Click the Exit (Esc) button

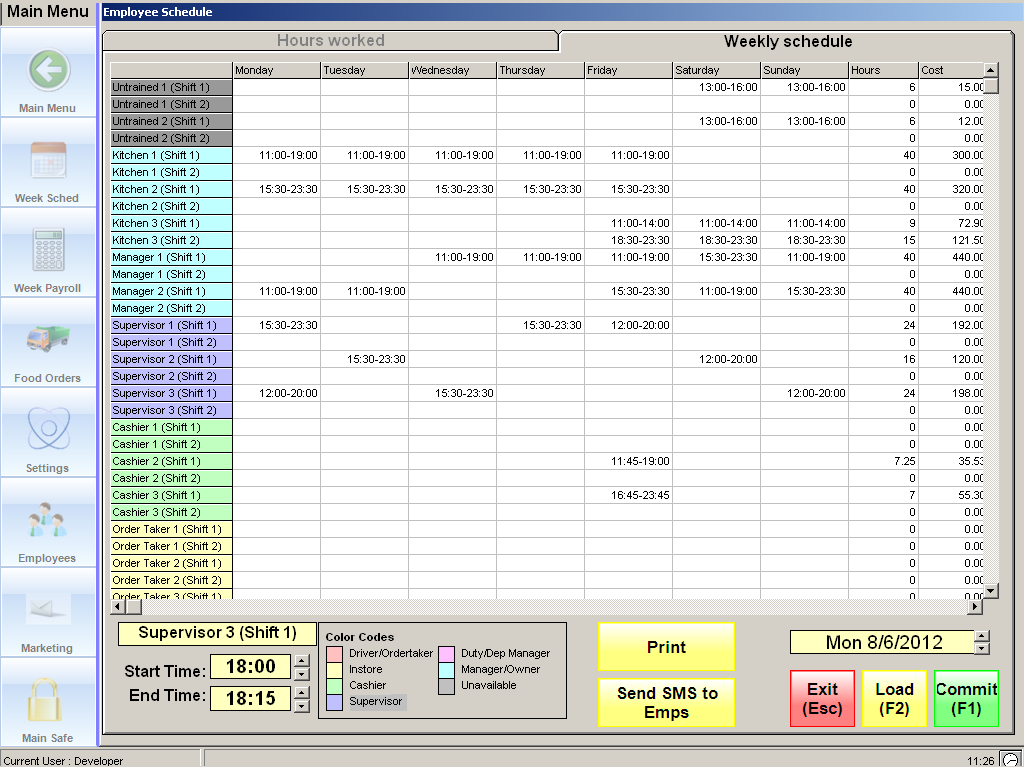[822, 698]
